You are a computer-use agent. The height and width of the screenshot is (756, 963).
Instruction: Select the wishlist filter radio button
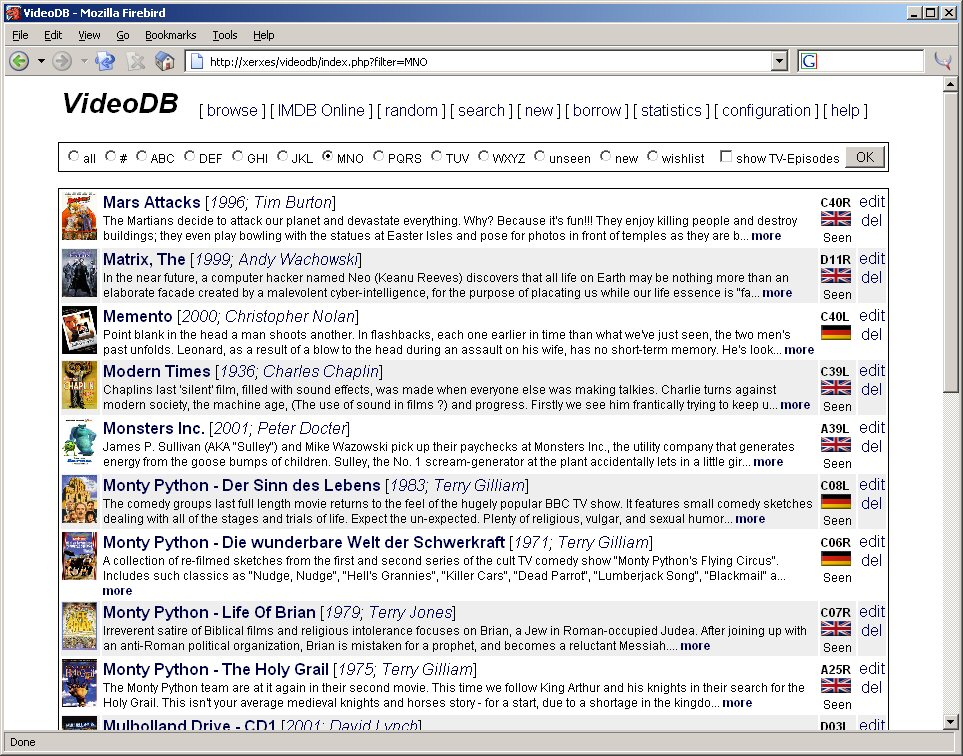click(652, 156)
